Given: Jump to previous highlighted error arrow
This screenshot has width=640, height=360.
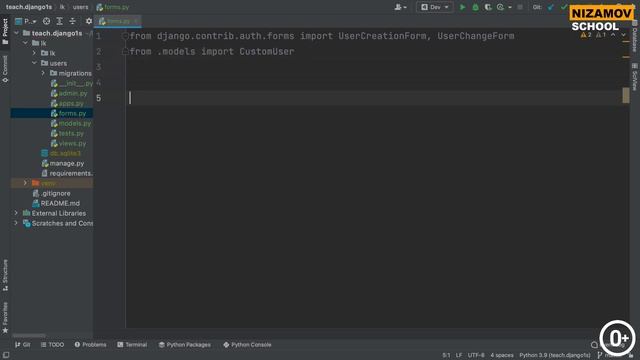Looking at the screenshot, I should pos(613,35).
